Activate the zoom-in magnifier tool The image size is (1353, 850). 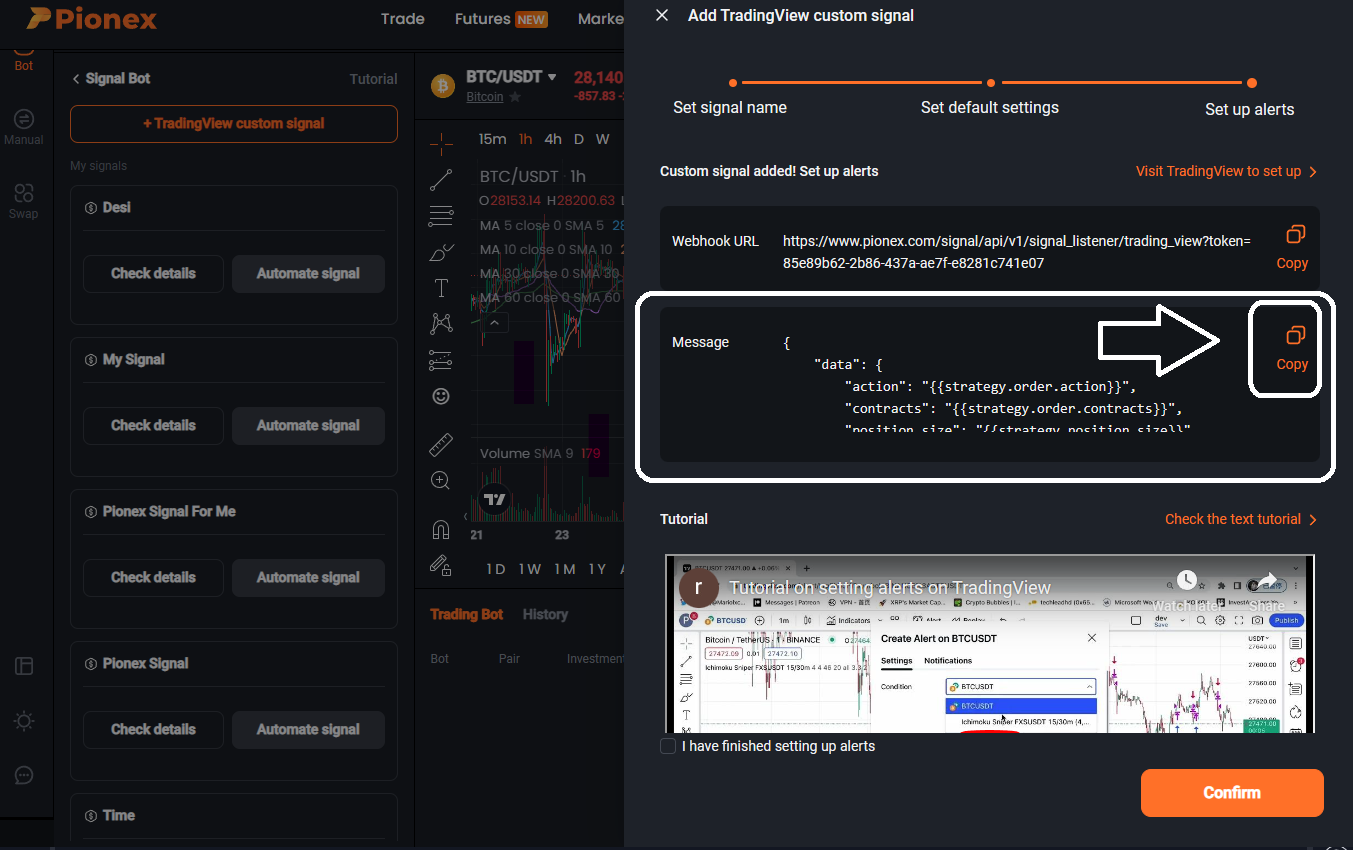440,480
